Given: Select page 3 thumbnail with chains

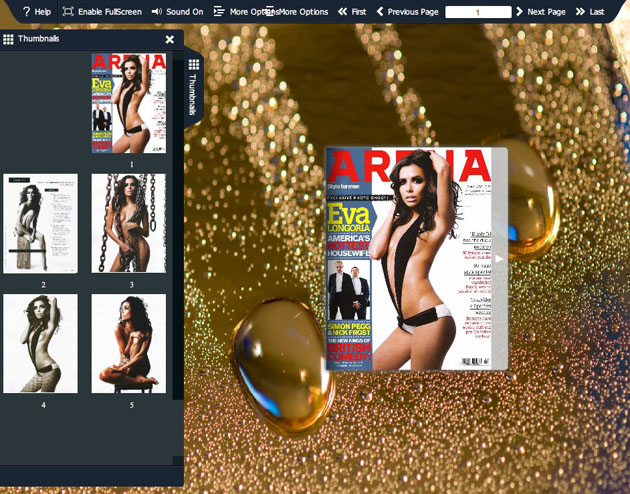Looking at the screenshot, I should click(129, 224).
